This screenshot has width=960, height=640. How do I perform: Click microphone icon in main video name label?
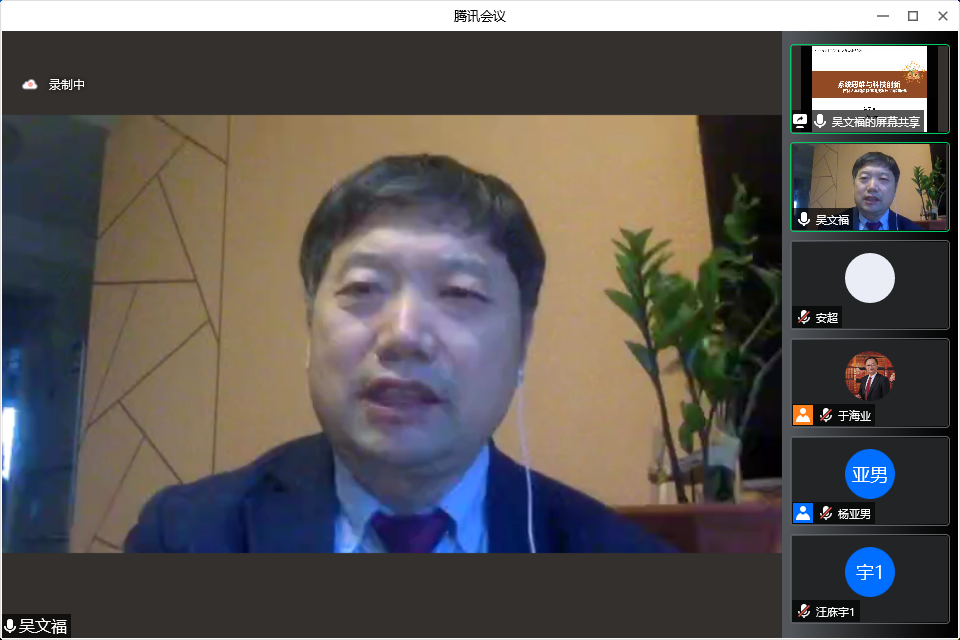pyautogui.click(x=10, y=627)
